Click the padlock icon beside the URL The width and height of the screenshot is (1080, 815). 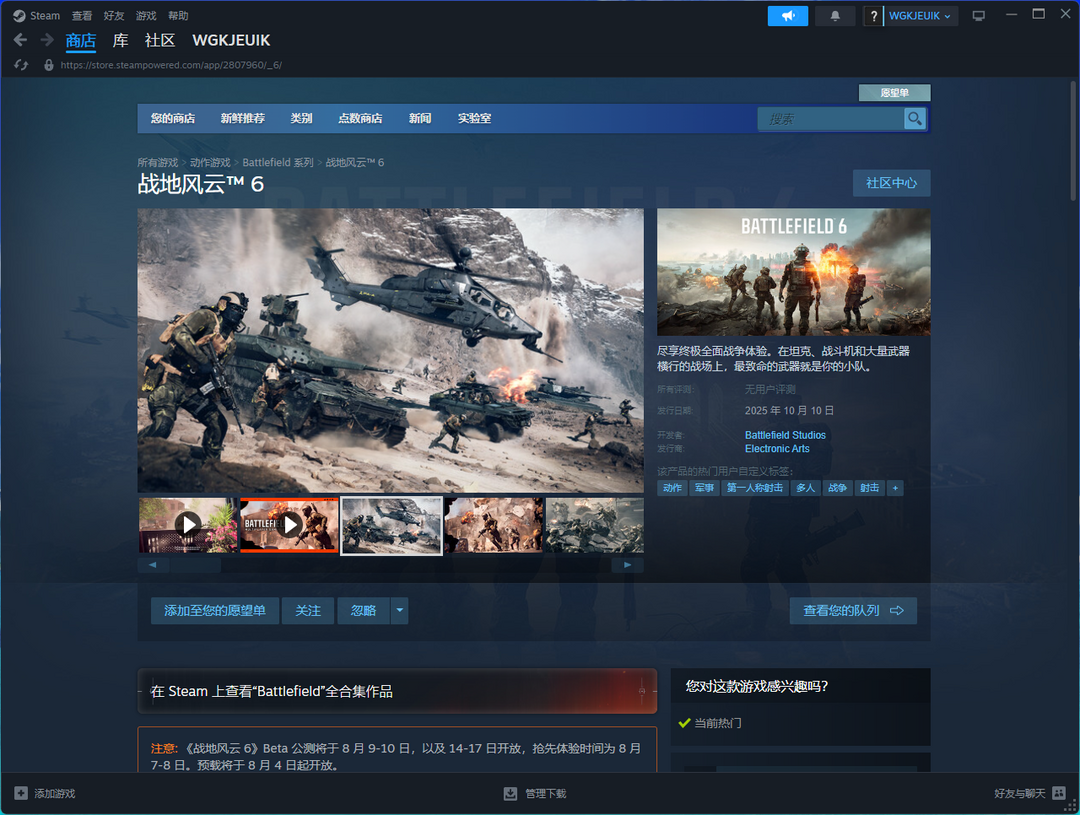[48, 65]
